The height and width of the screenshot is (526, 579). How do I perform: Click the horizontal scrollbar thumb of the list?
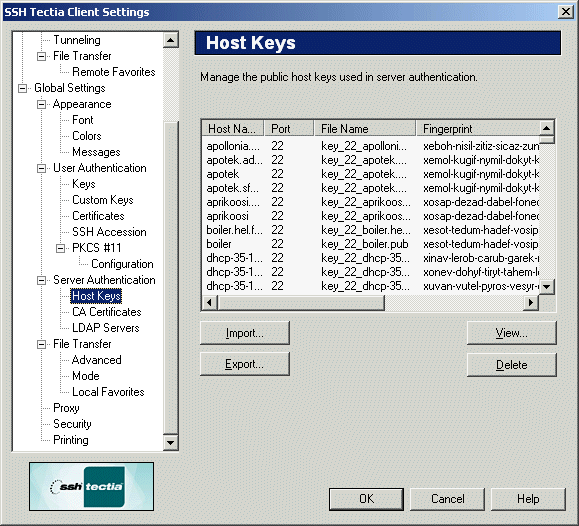301,303
